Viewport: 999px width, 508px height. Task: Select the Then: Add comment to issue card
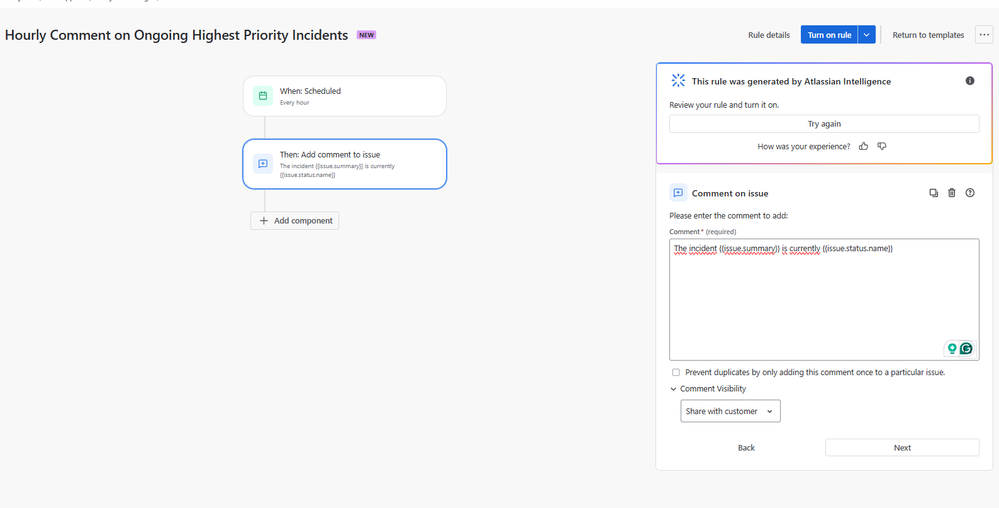(345, 164)
